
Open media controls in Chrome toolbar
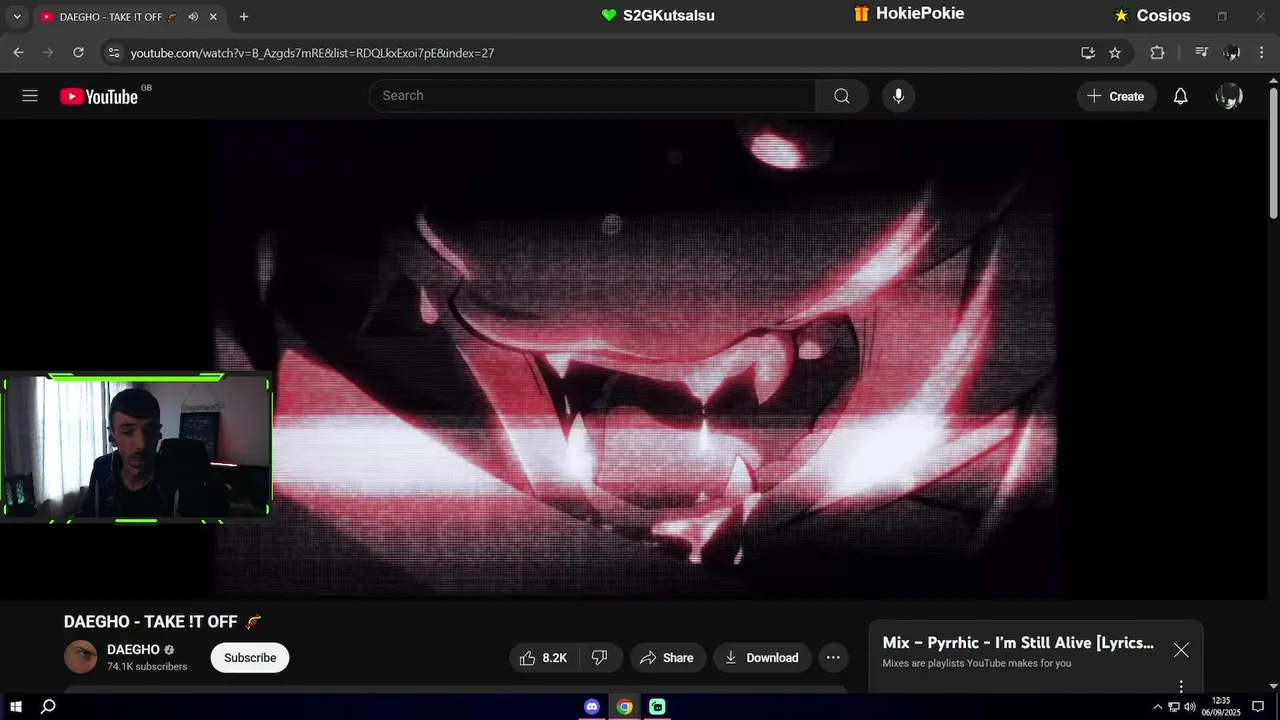(x=1202, y=53)
